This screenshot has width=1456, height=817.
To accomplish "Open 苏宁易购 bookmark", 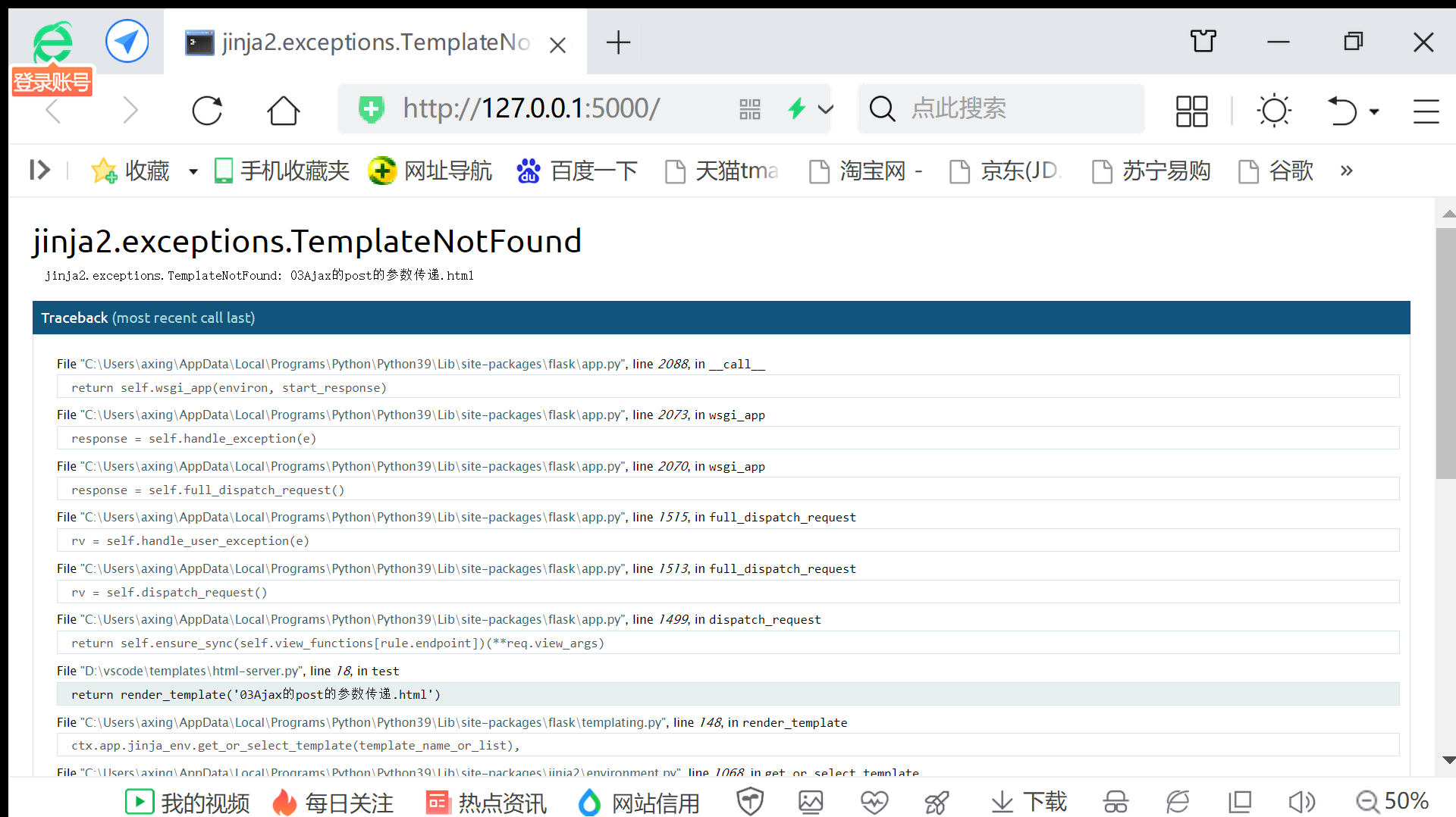I will [1150, 171].
